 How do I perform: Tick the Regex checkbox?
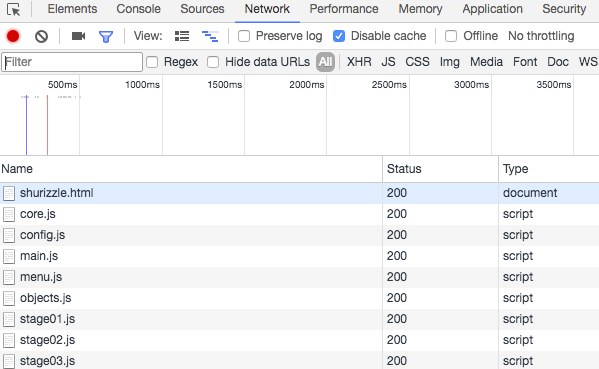pyautogui.click(x=152, y=62)
